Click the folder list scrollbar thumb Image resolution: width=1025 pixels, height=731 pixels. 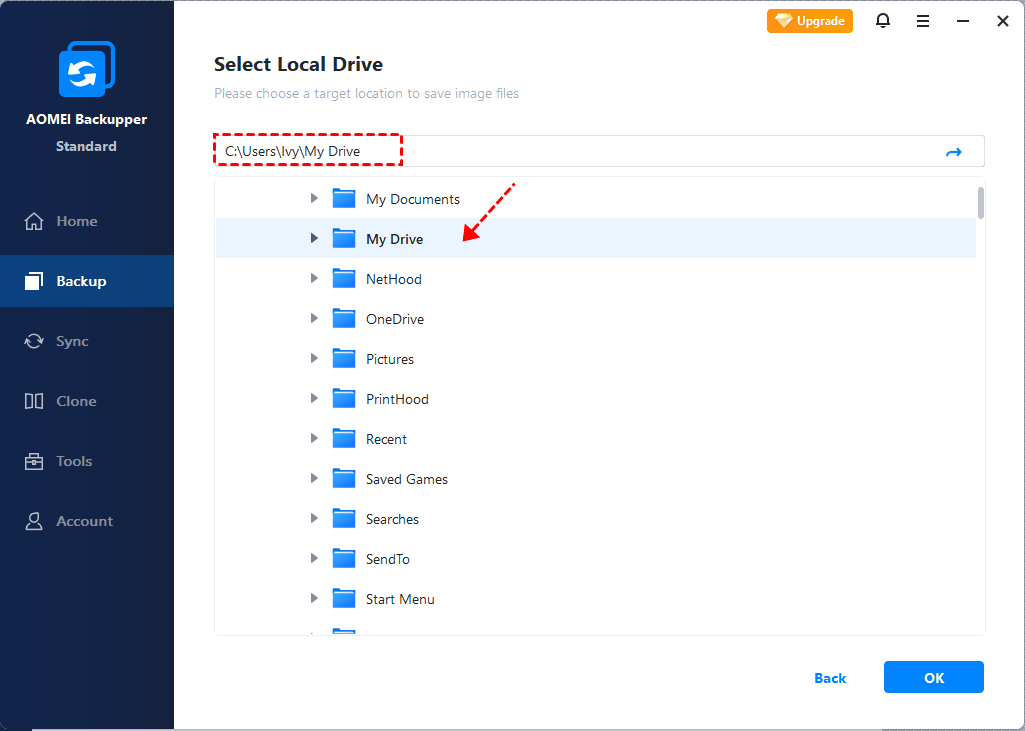tap(981, 203)
